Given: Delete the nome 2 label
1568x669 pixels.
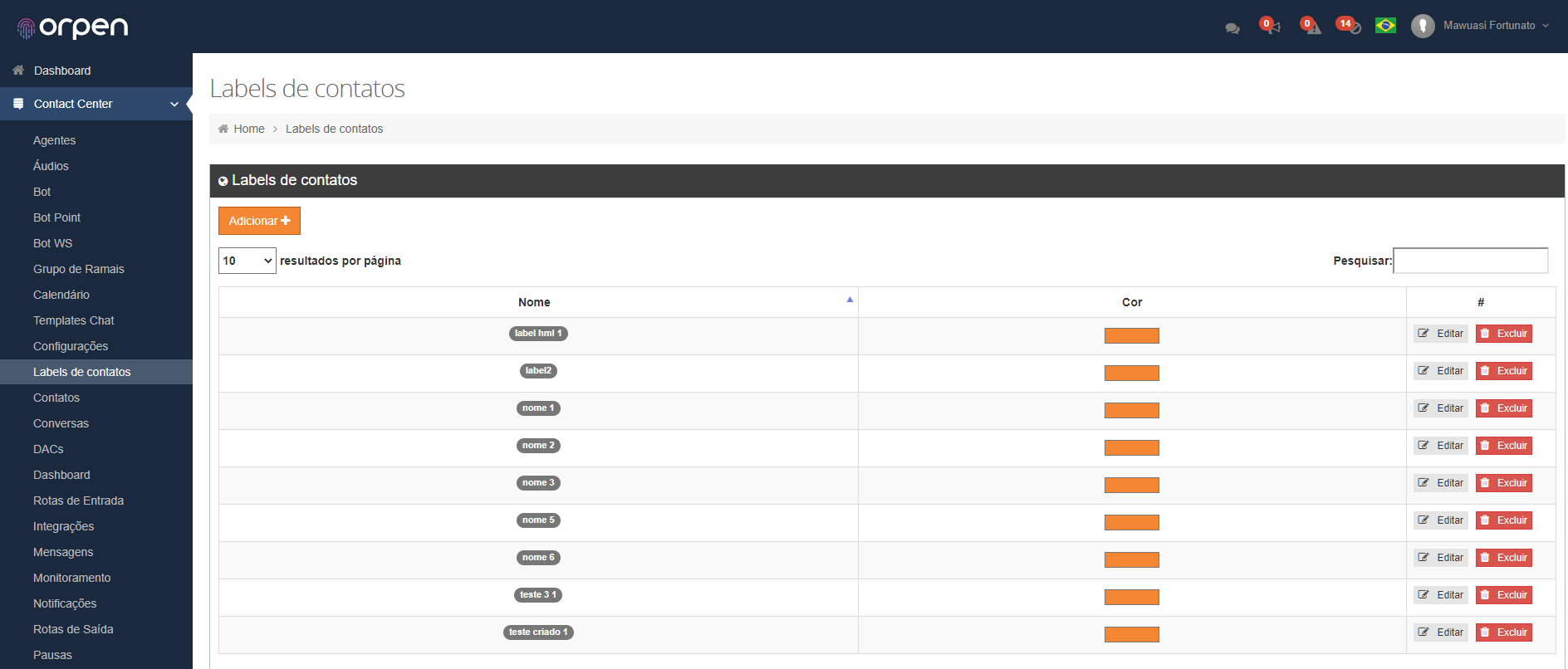Looking at the screenshot, I should [x=1504, y=446].
